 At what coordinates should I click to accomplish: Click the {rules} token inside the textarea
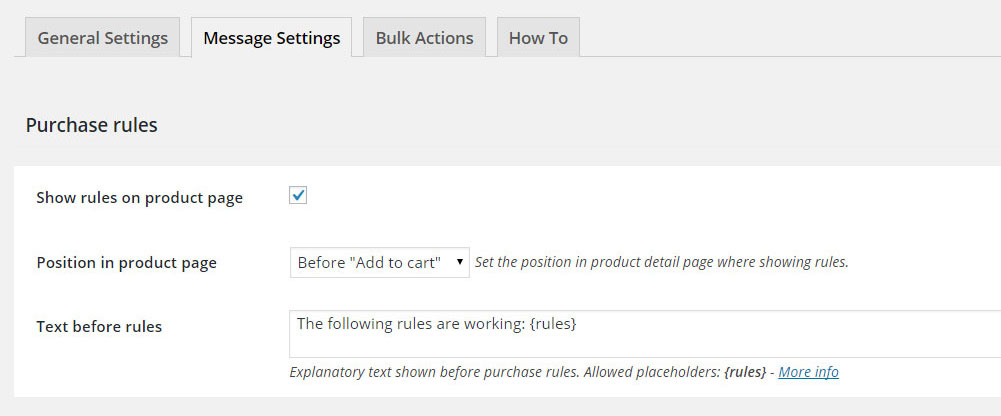click(x=553, y=324)
